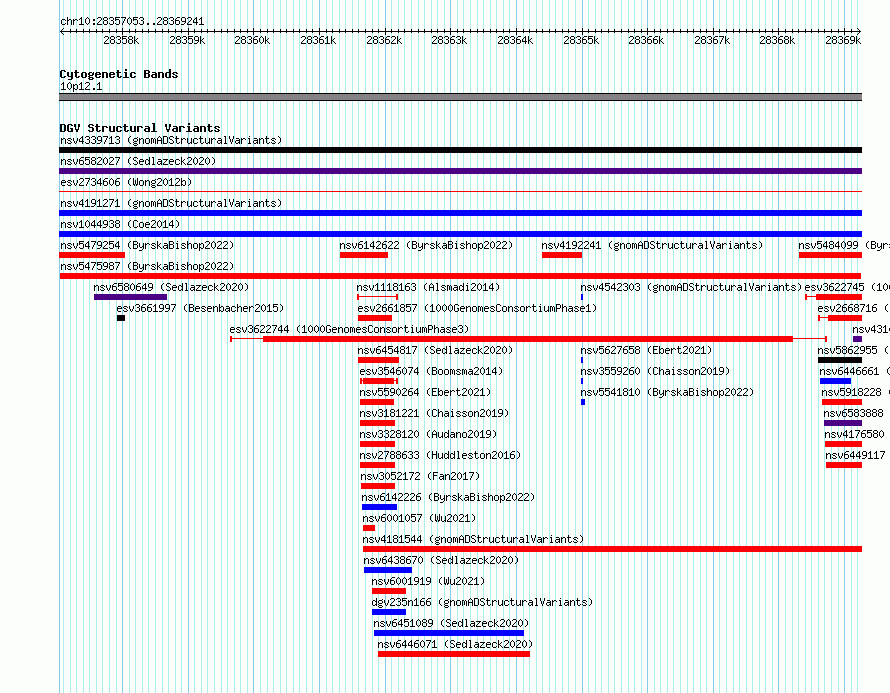
Task: Open nsv4192241 gnomADStructuralVariants label
Action: click(x=652, y=245)
